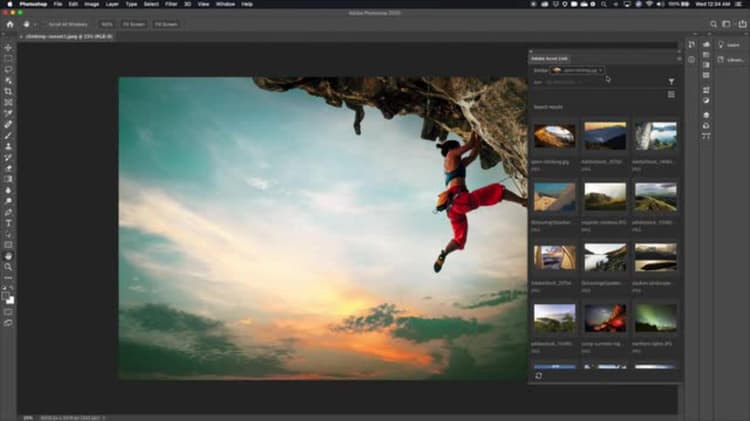This screenshot has height=421, width=750.
Task: Toggle the grid view icon in Asset Link panel
Action: tap(671, 94)
